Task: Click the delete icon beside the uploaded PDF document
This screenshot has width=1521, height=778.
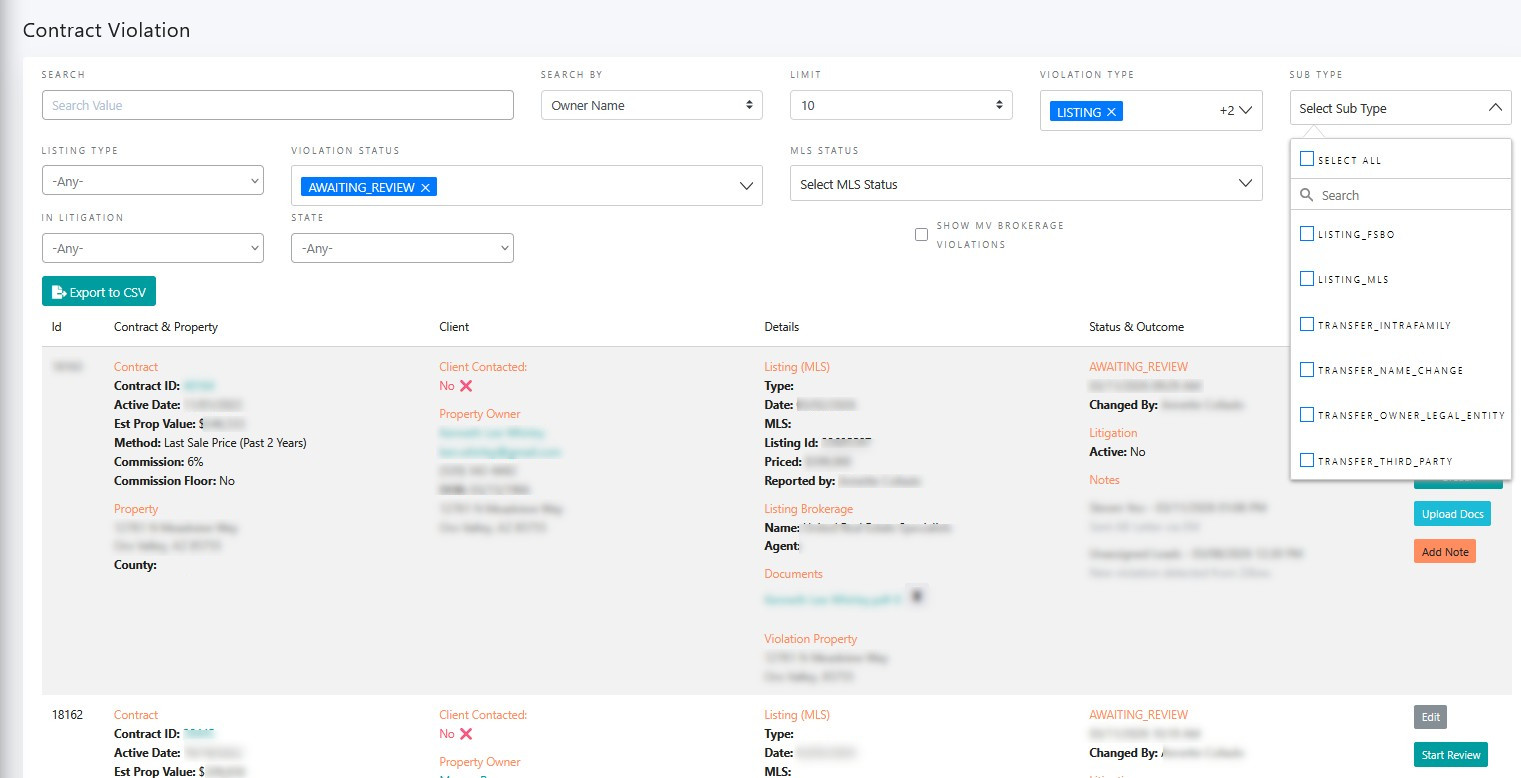Action: (917, 594)
